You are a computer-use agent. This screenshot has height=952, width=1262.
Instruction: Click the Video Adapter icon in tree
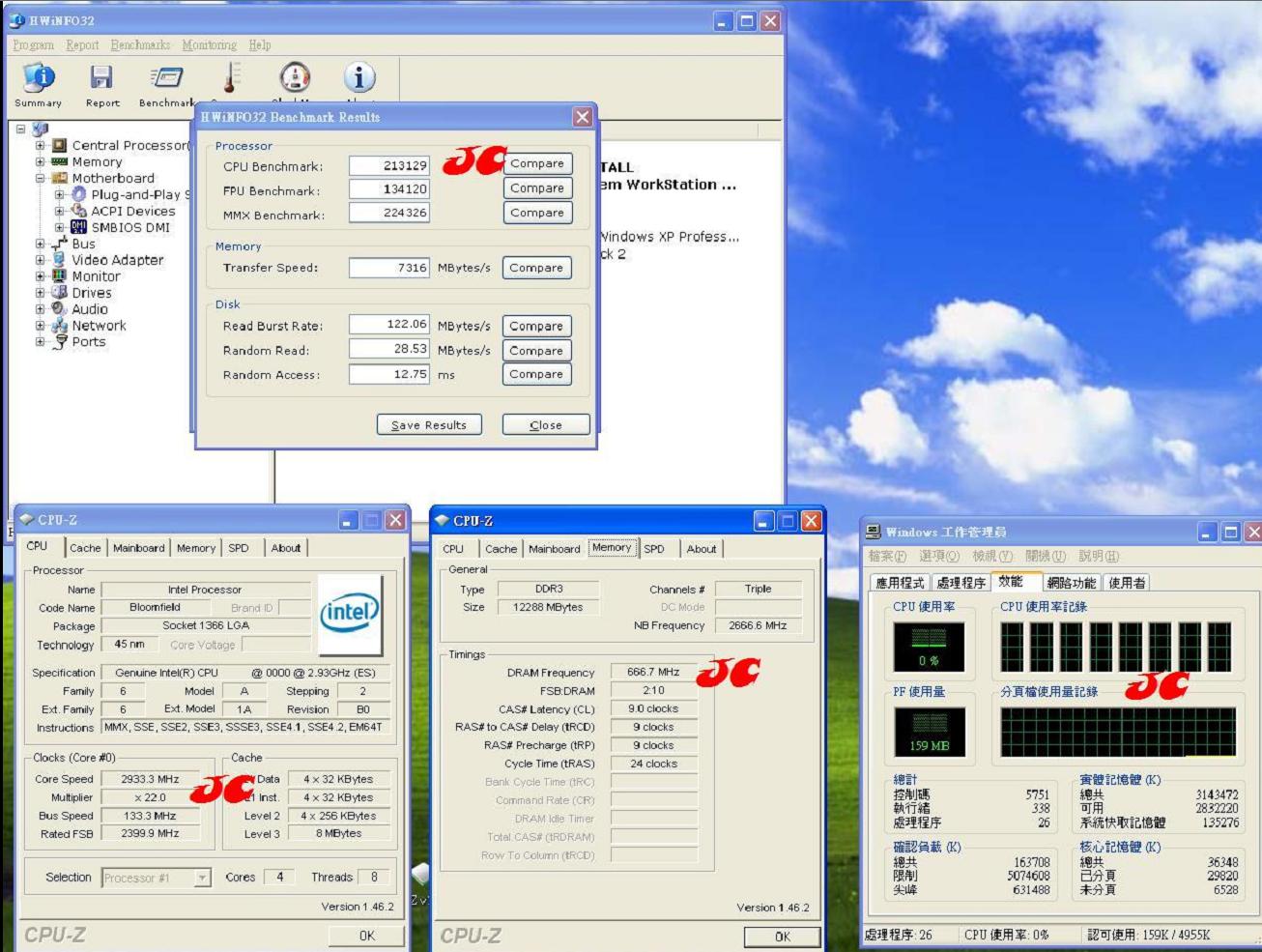pos(59,259)
